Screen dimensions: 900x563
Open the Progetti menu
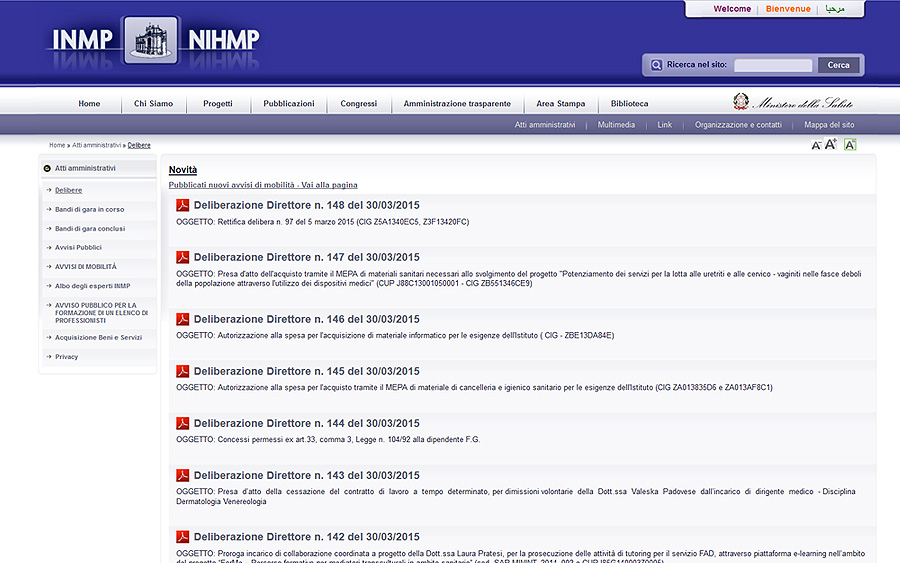pyautogui.click(x=218, y=103)
